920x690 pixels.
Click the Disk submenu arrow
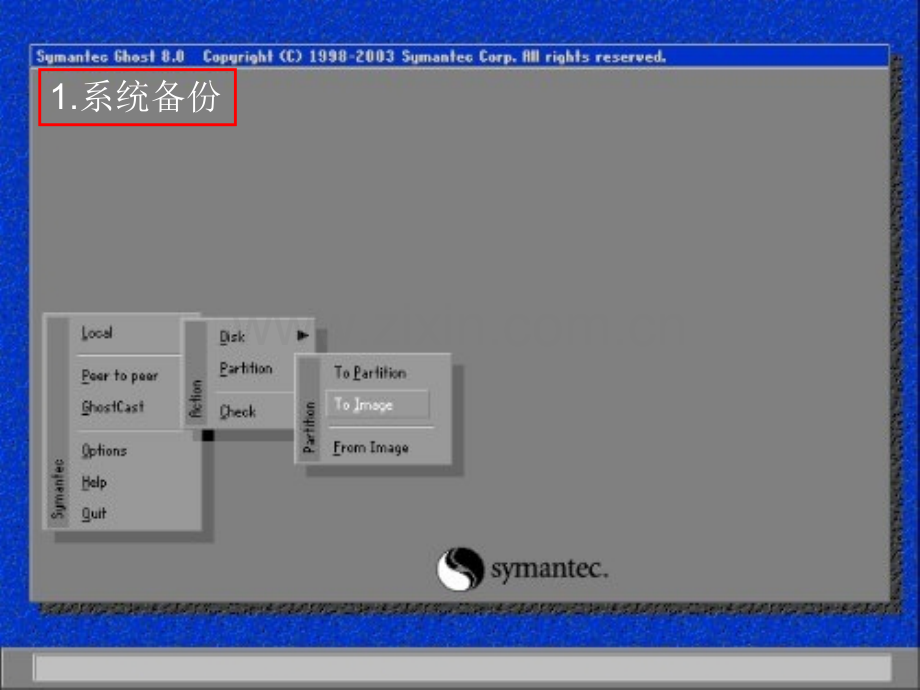(303, 336)
